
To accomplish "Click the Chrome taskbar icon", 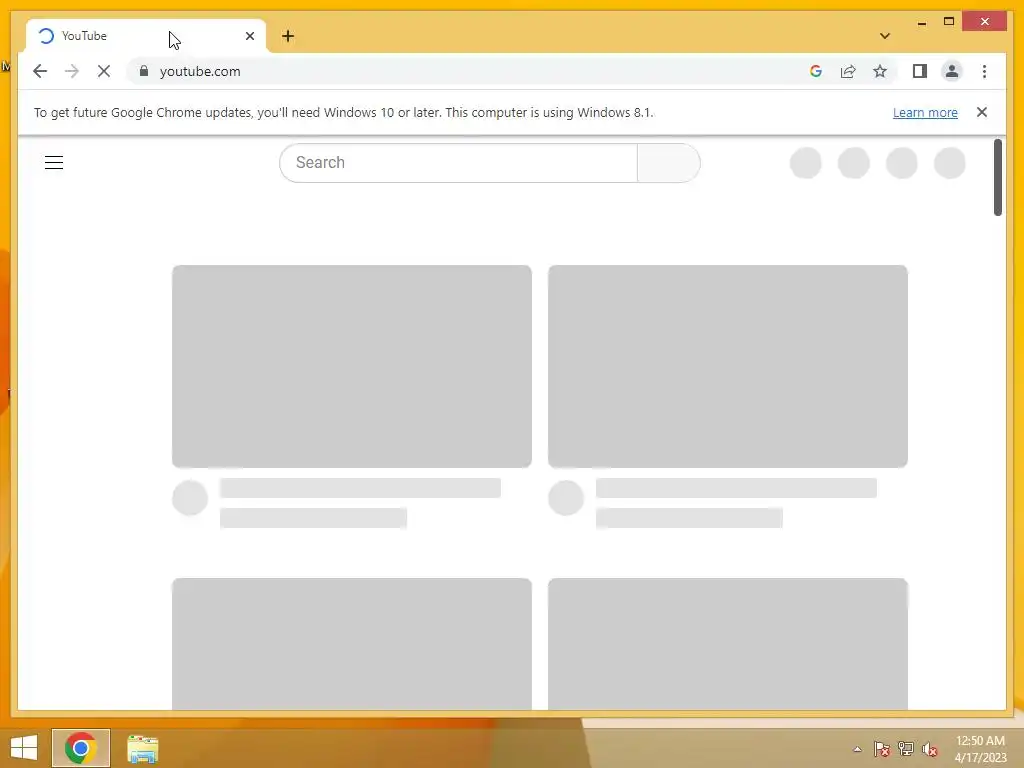I will coord(81,748).
